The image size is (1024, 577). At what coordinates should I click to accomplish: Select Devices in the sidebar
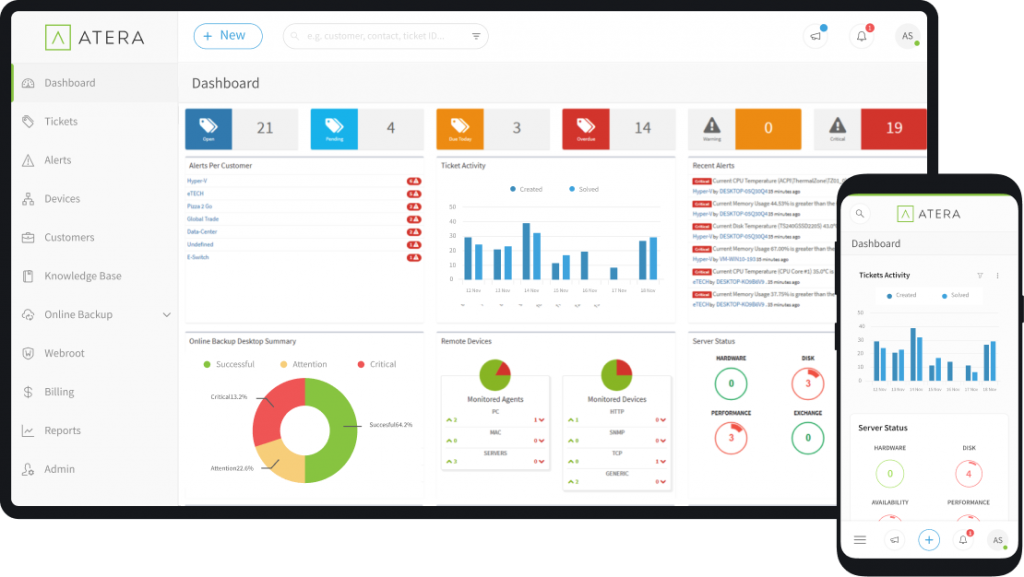tap(95, 198)
